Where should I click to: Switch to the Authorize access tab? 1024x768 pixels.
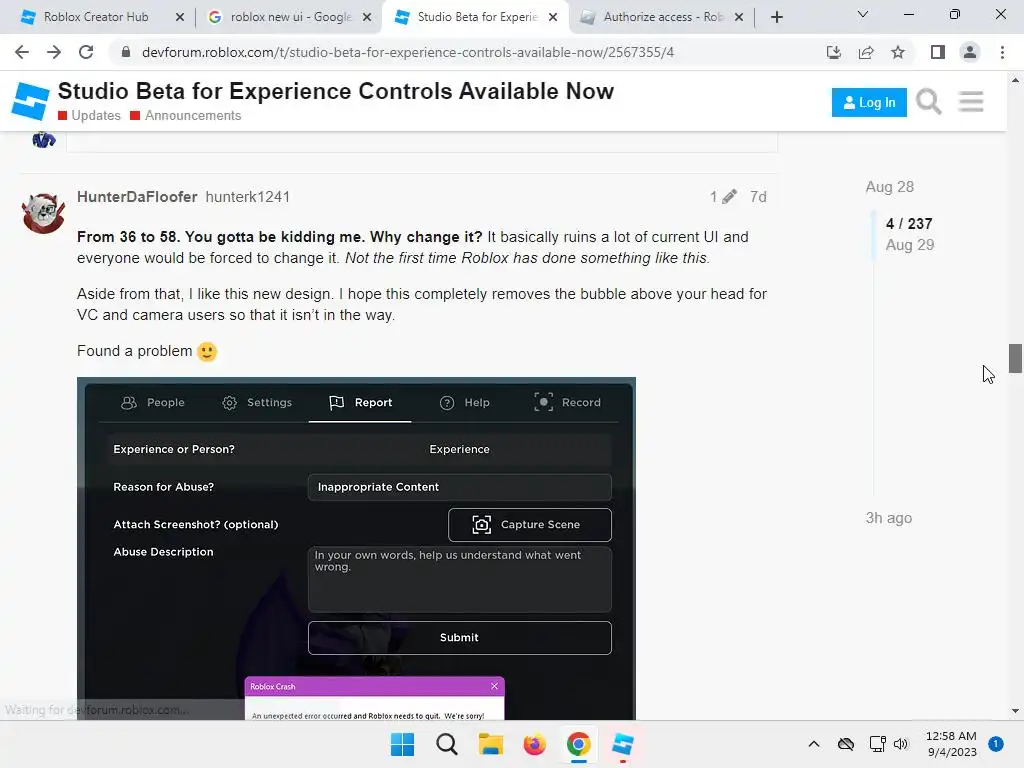click(x=663, y=17)
